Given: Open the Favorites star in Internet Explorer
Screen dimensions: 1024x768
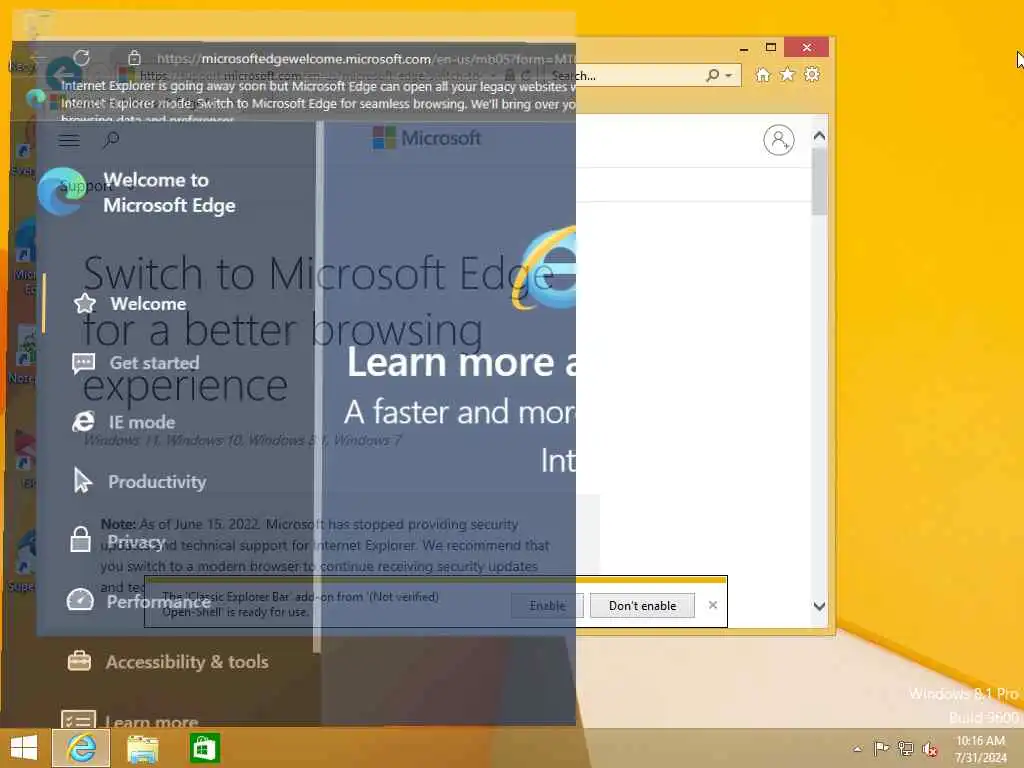Looking at the screenshot, I should pos(788,75).
